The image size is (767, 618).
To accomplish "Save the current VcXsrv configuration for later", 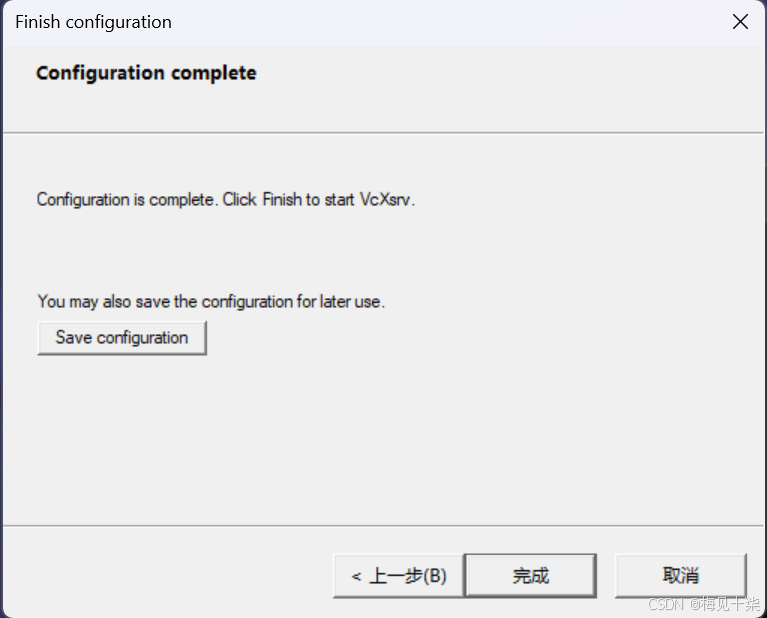I will click(x=122, y=338).
